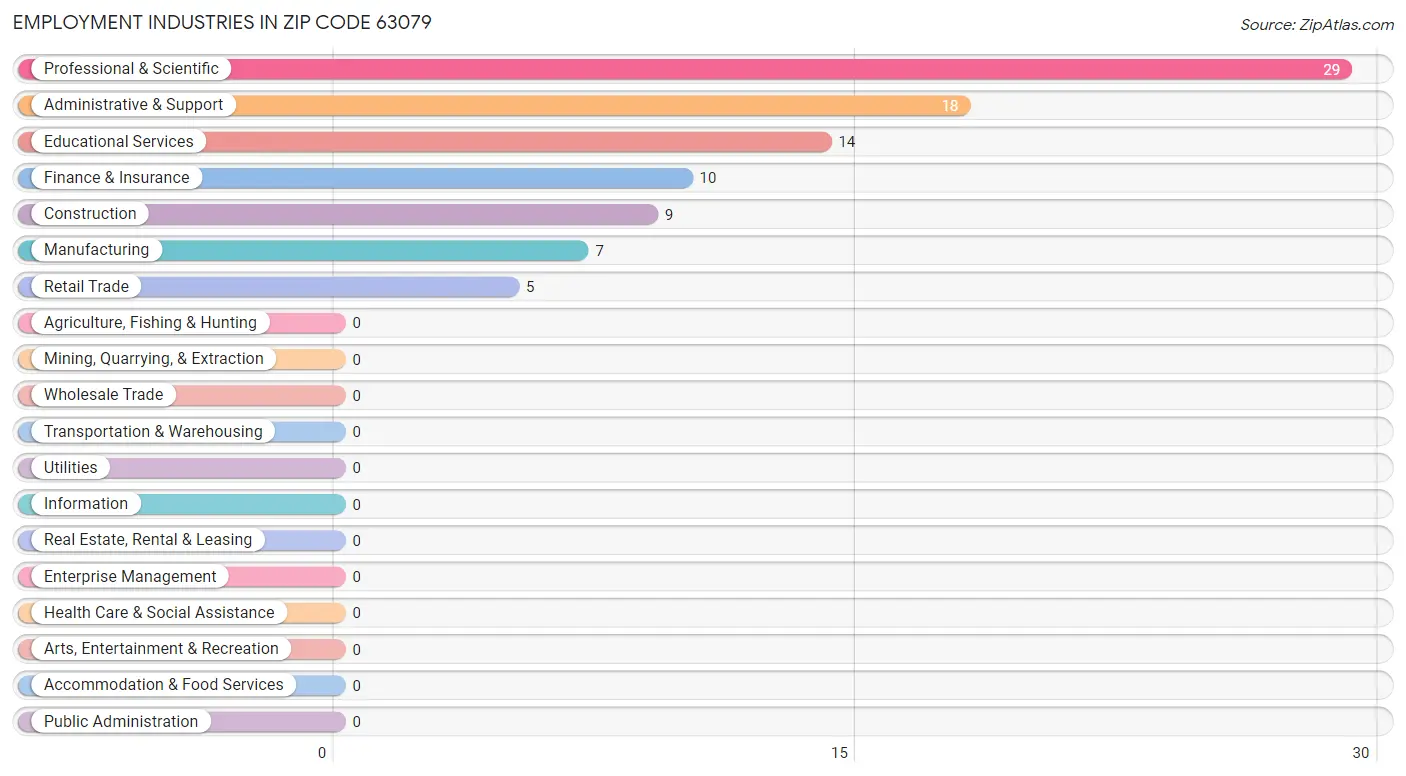Image resolution: width=1406 pixels, height=776 pixels.
Task: Click the value 9 beside Construction
Action: [x=669, y=215]
